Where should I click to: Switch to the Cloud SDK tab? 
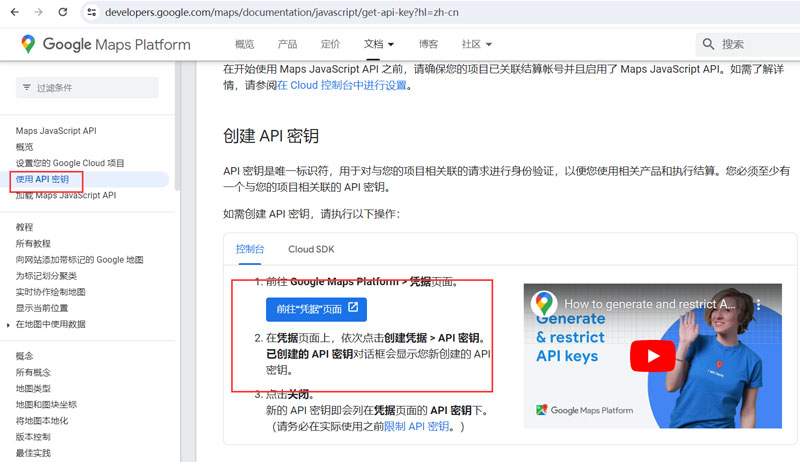click(x=311, y=249)
